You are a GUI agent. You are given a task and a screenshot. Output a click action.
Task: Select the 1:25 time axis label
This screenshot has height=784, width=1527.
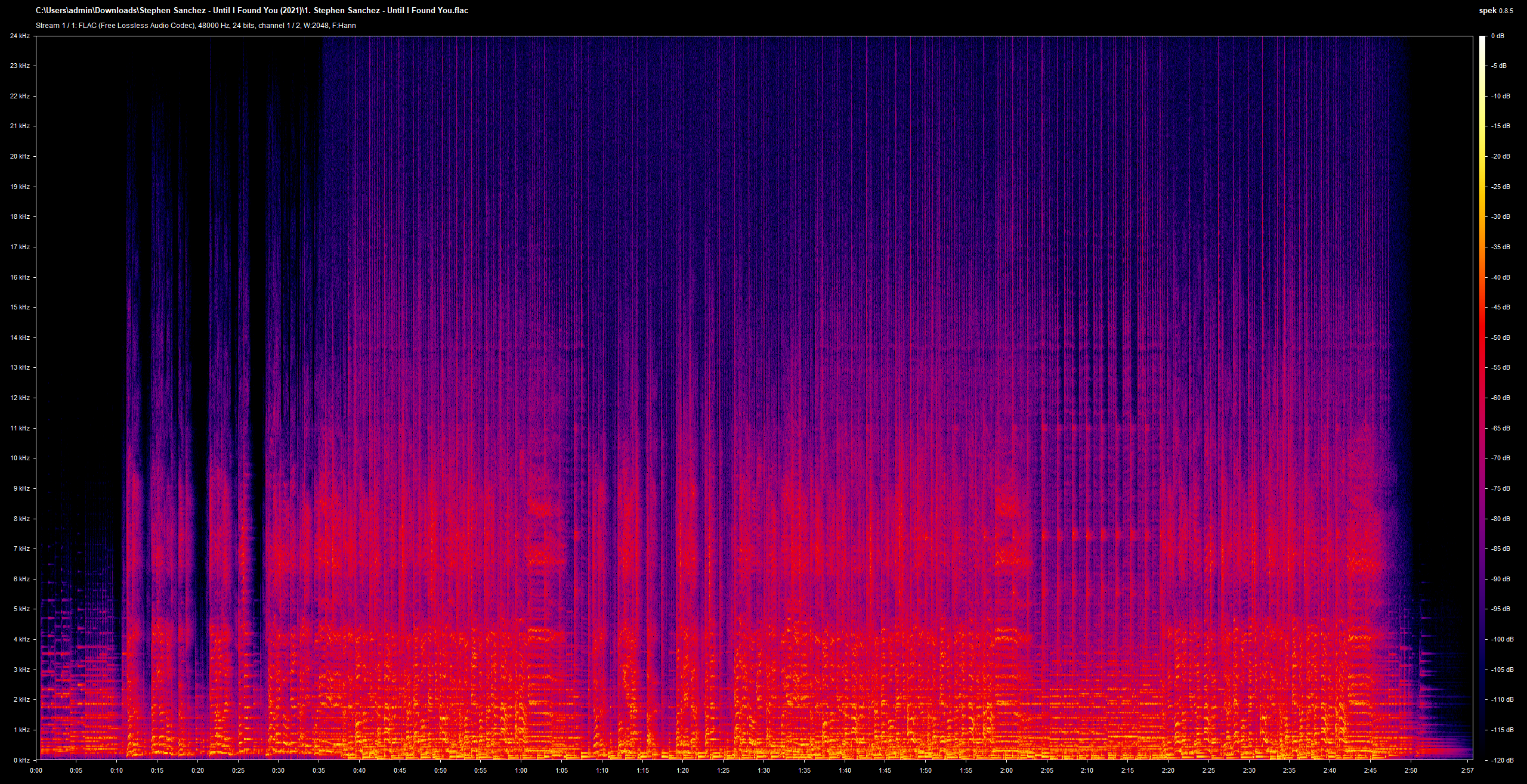coord(723,770)
